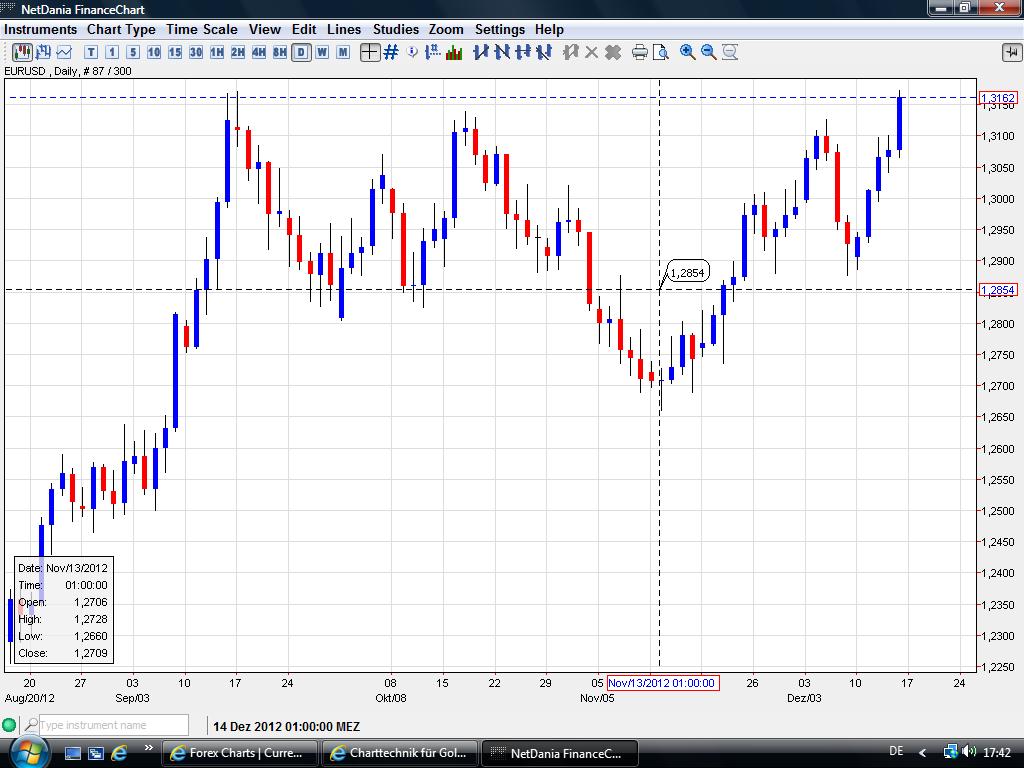The image size is (1024, 768).
Task: Toggle the crosshair cursor tool
Action: click(370, 52)
